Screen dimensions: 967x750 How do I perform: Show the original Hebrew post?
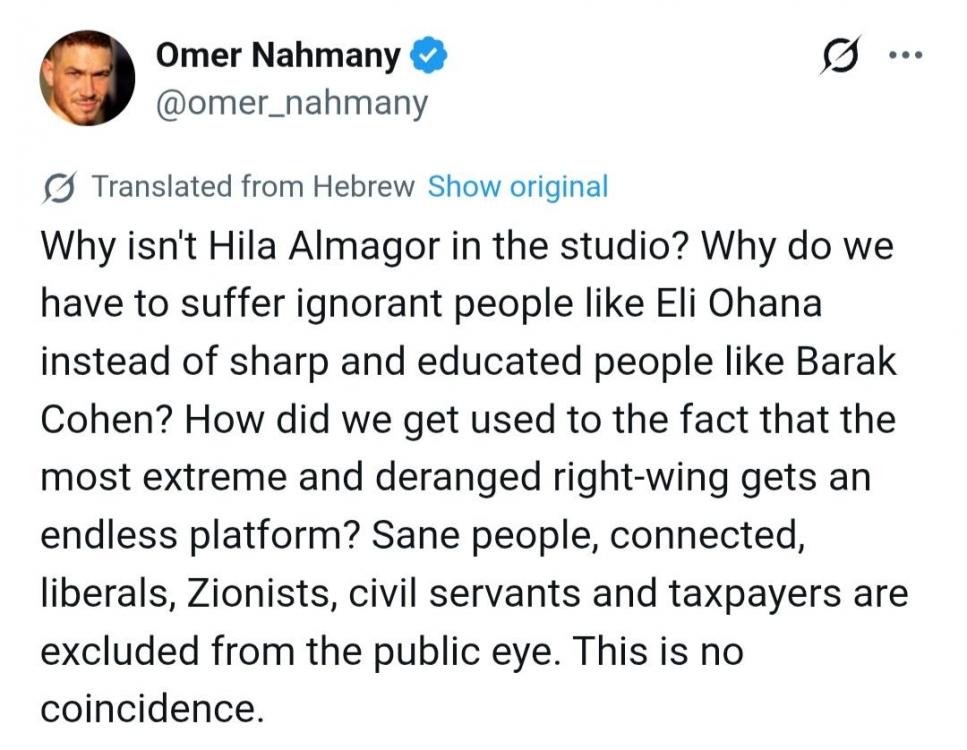point(517,187)
